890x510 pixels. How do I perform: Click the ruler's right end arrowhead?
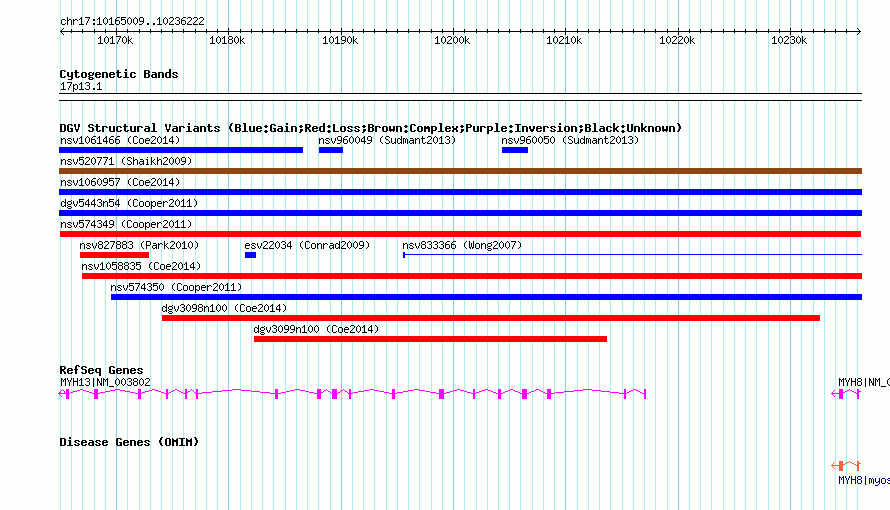click(859, 32)
